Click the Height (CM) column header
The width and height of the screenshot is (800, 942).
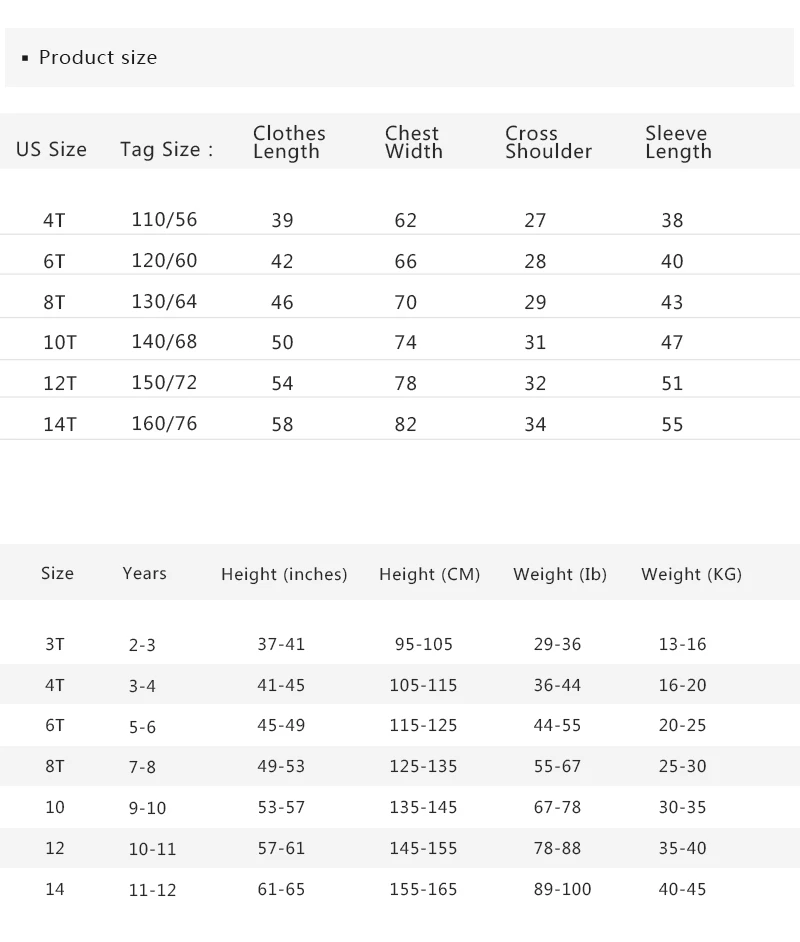click(429, 574)
